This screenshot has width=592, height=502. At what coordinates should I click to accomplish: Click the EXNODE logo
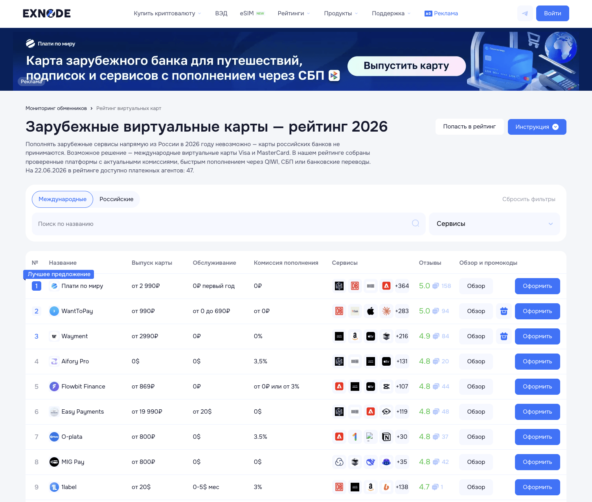coord(46,14)
